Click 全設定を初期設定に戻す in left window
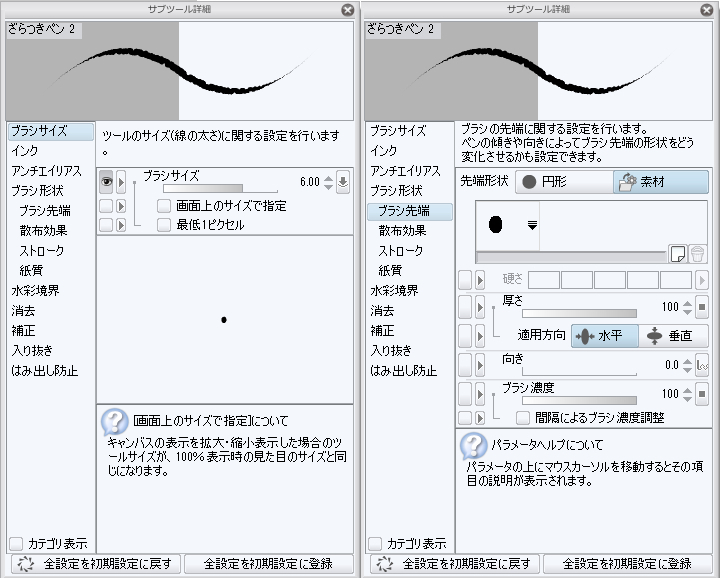Image resolution: width=720 pixels, height=578 pixels. coord(96,564)
